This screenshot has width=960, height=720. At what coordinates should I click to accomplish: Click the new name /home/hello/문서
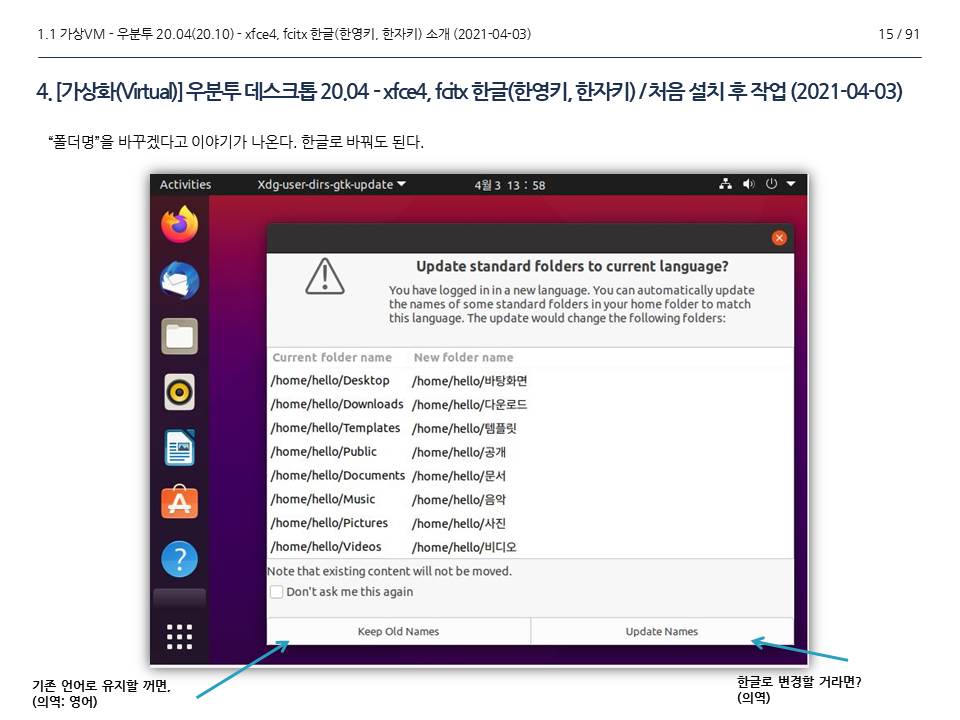pos(459,476)
